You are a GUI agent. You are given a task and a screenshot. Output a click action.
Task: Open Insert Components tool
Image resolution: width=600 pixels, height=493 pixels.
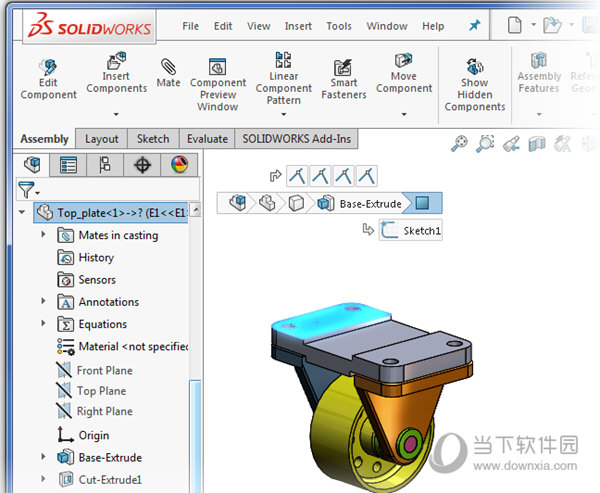(x=116, y=73)
